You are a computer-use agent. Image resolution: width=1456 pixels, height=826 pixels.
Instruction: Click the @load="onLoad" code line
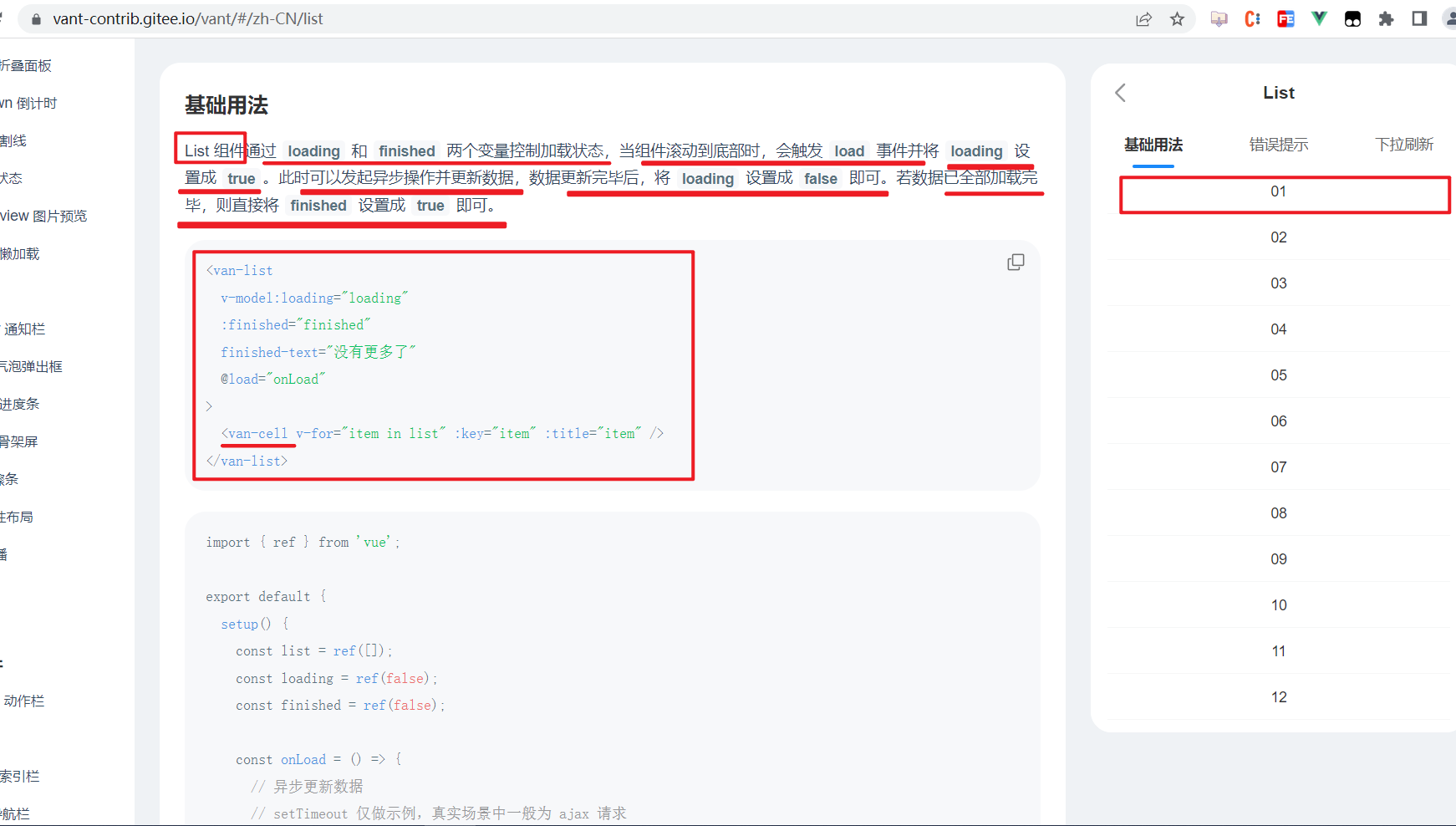(272, 379)
